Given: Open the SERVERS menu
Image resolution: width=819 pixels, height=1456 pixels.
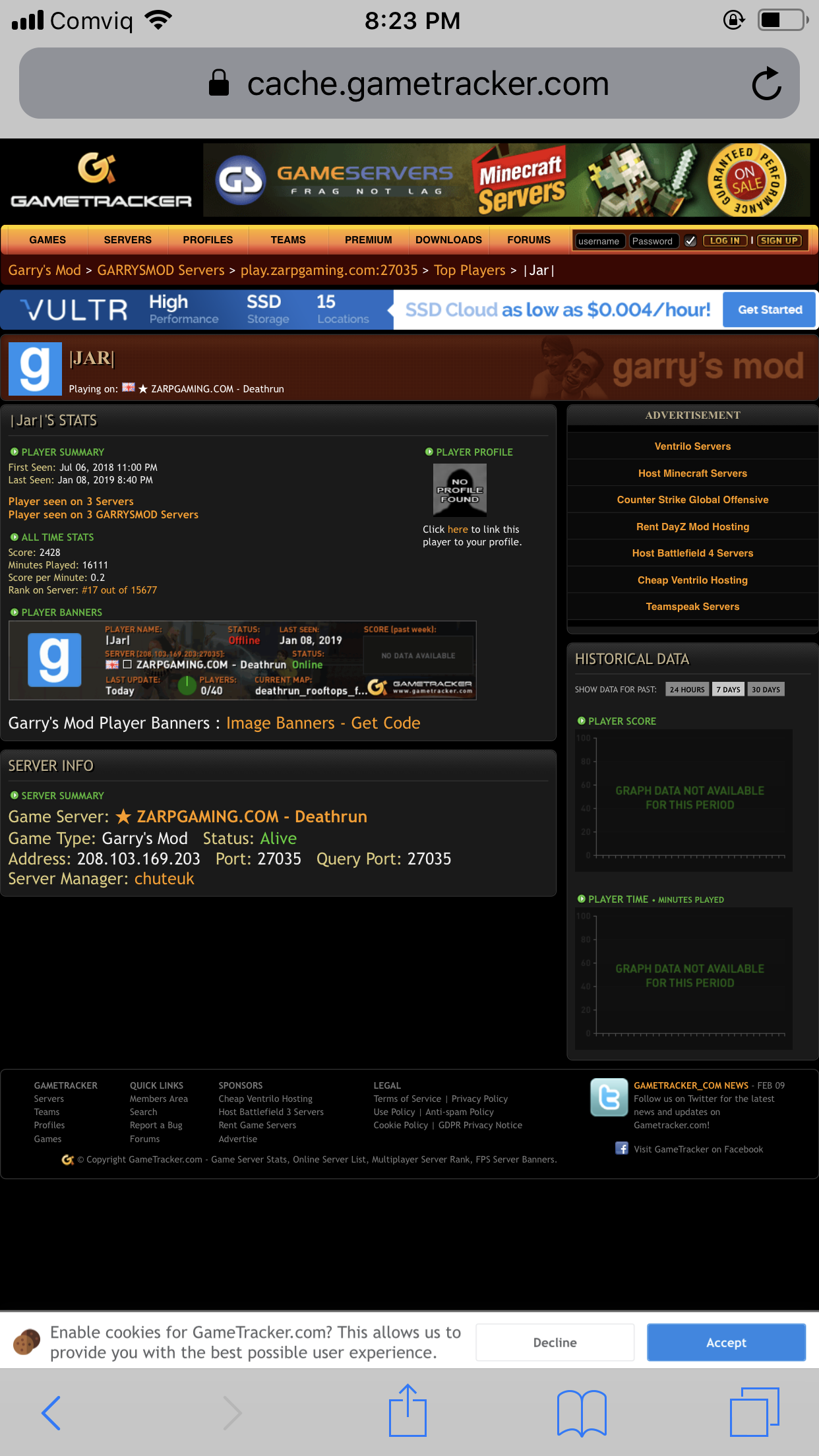Looking at the screenshot, I should coord(127,239).
